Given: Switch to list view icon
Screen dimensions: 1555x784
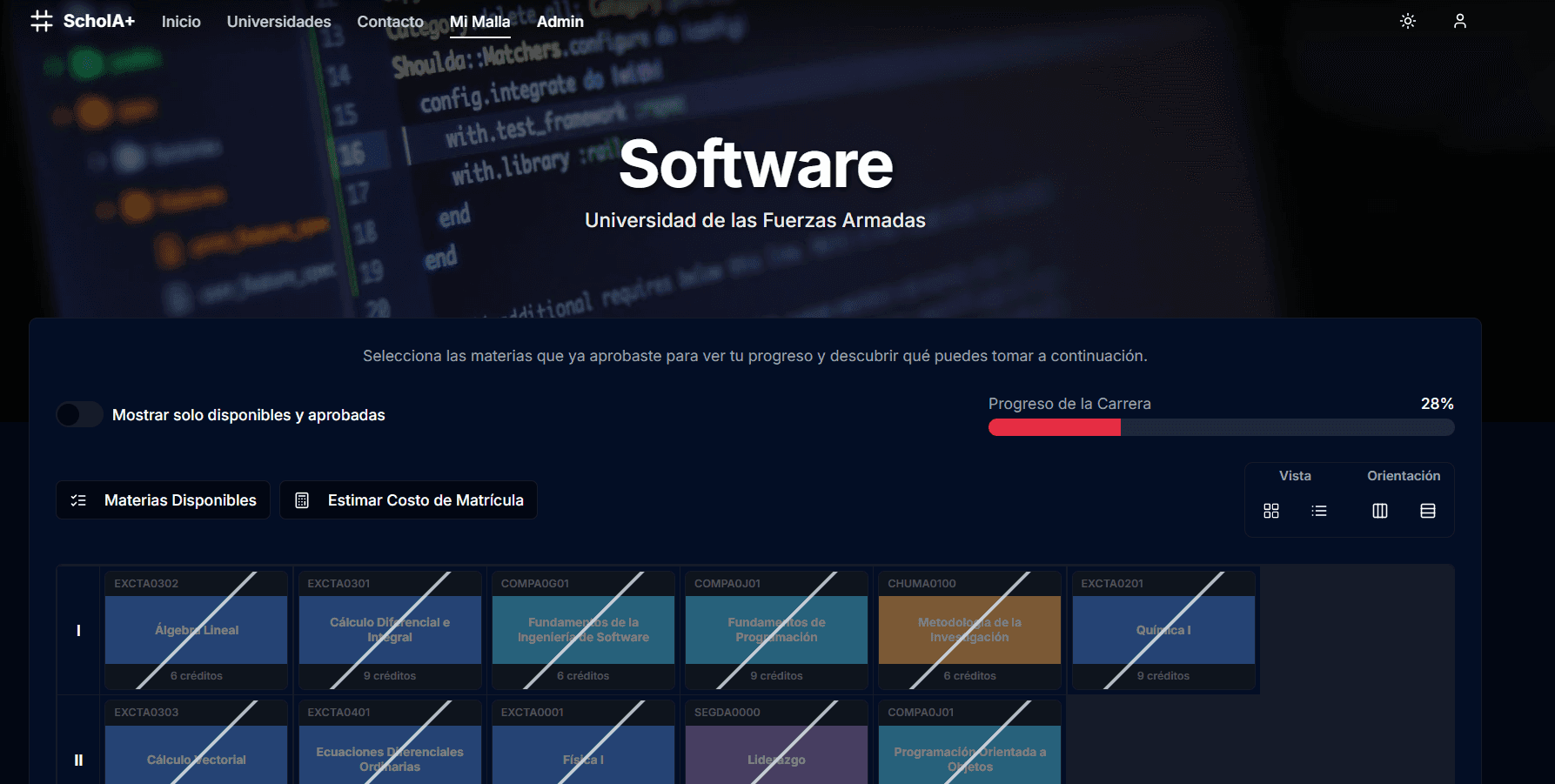Looking at the screenshot, I should point(1318,511).
